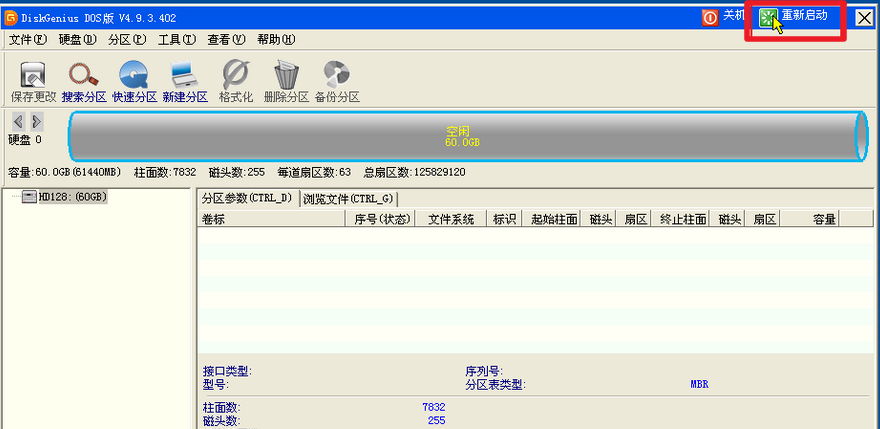This screenshot has width=880, height=429.
Task: Close the DiskGenius window with X
Action: point(864,19)
